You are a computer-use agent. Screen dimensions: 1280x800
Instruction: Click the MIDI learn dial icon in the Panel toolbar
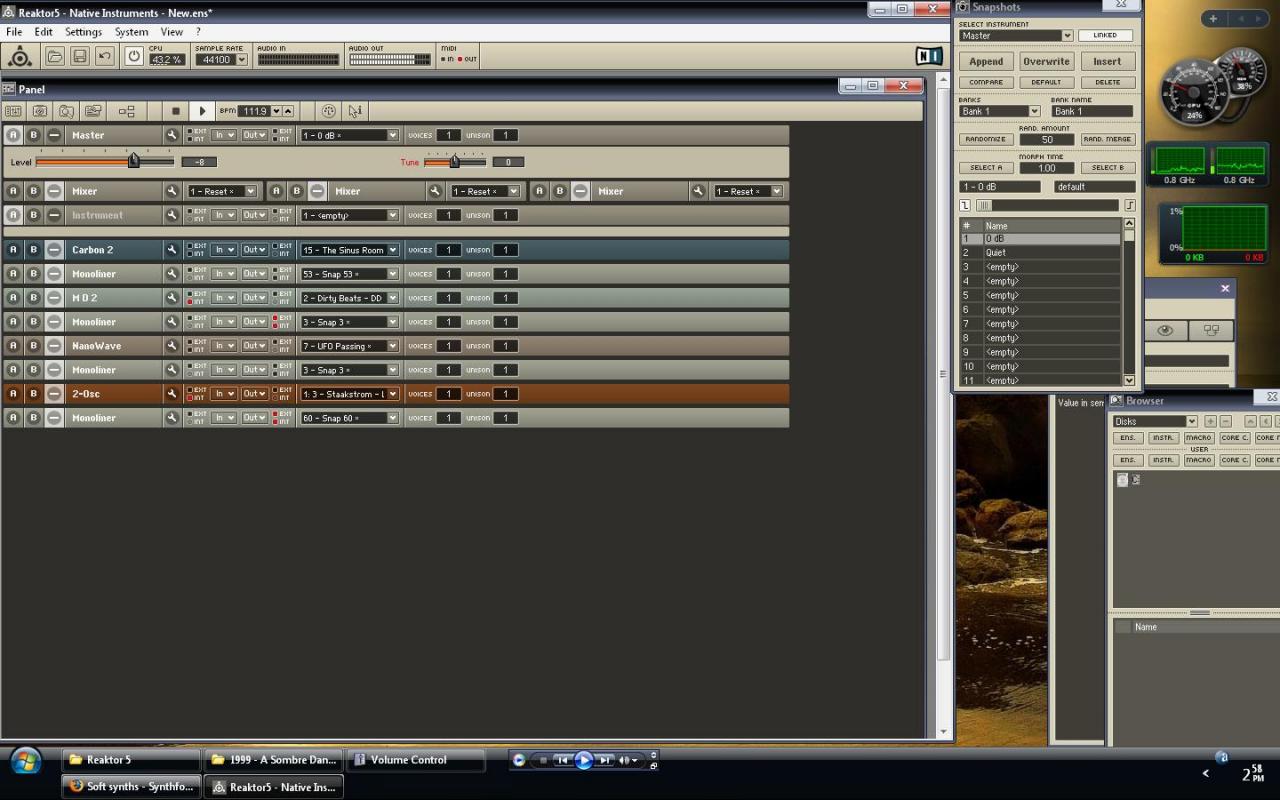coord(329,111)
